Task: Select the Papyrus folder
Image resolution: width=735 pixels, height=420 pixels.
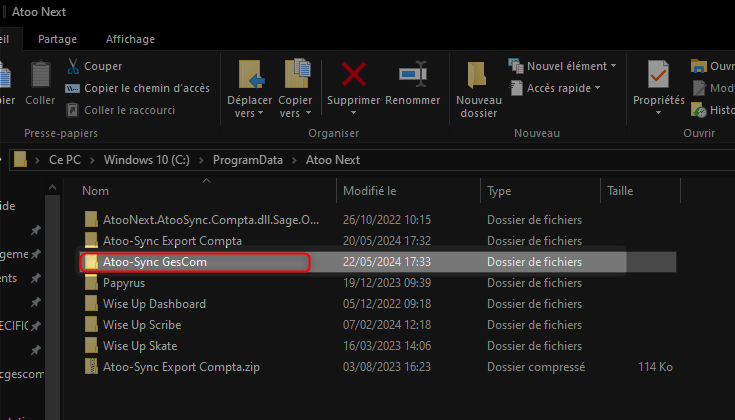Action: coord(124,283)
